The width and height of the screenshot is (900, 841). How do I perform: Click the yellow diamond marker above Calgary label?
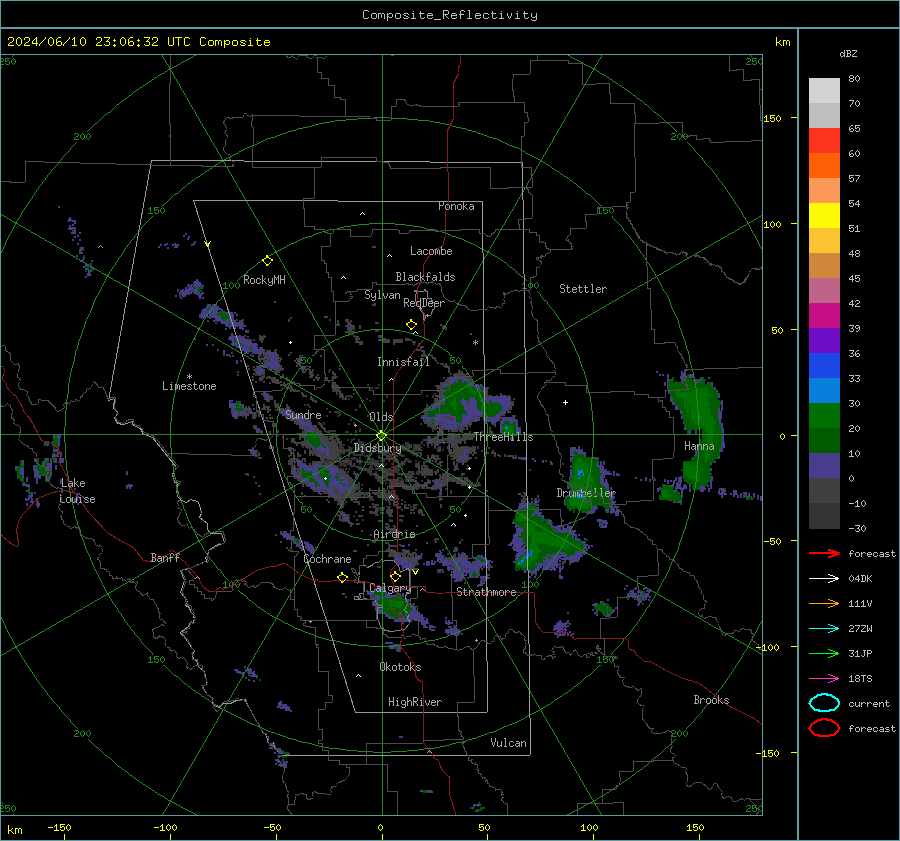pos(395,576)
